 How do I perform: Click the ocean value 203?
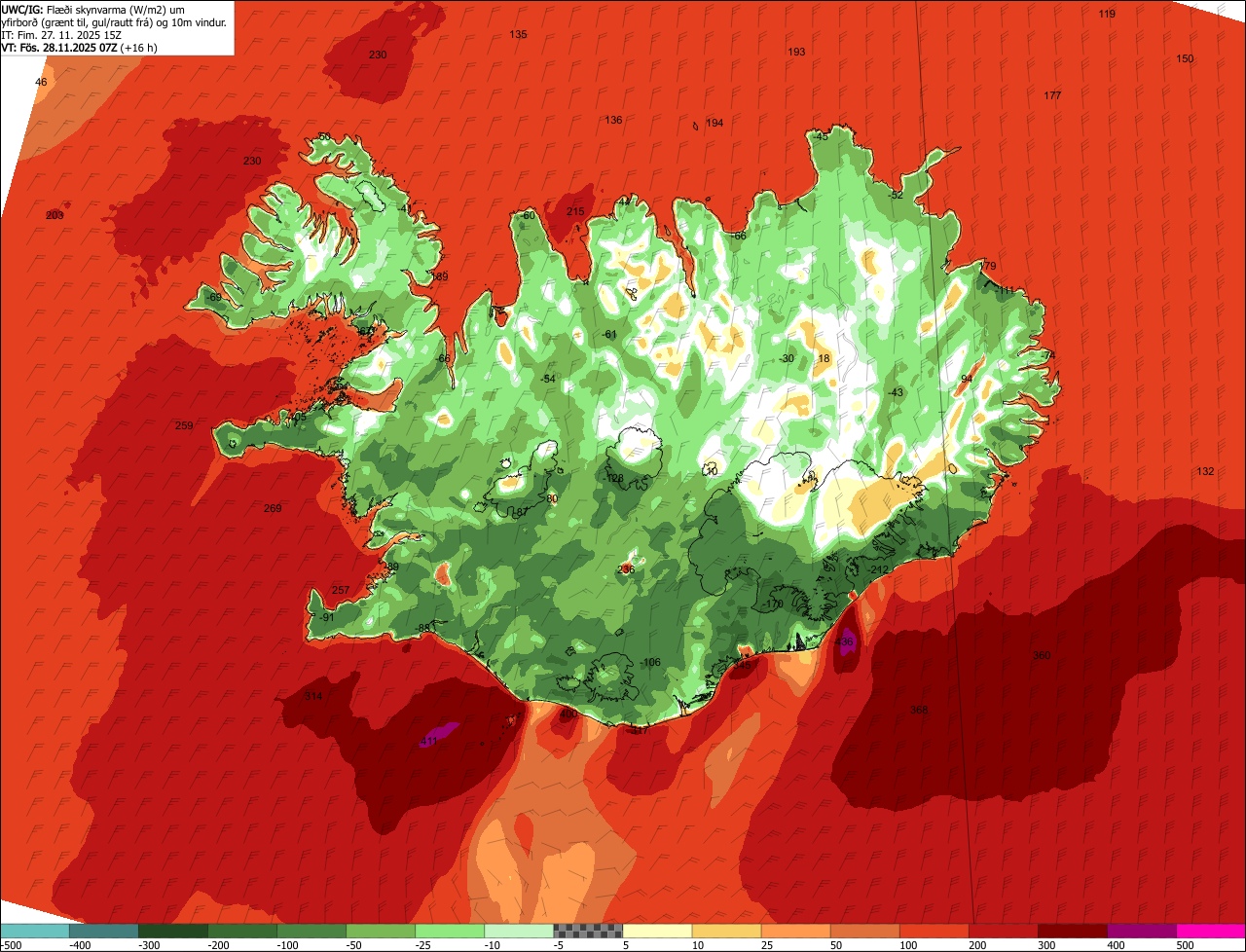[55, 214]
